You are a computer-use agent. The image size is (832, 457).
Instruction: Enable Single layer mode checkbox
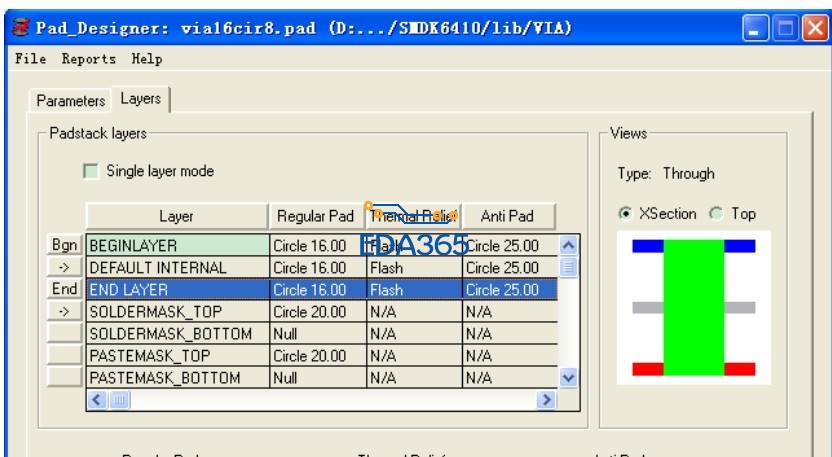91,171
